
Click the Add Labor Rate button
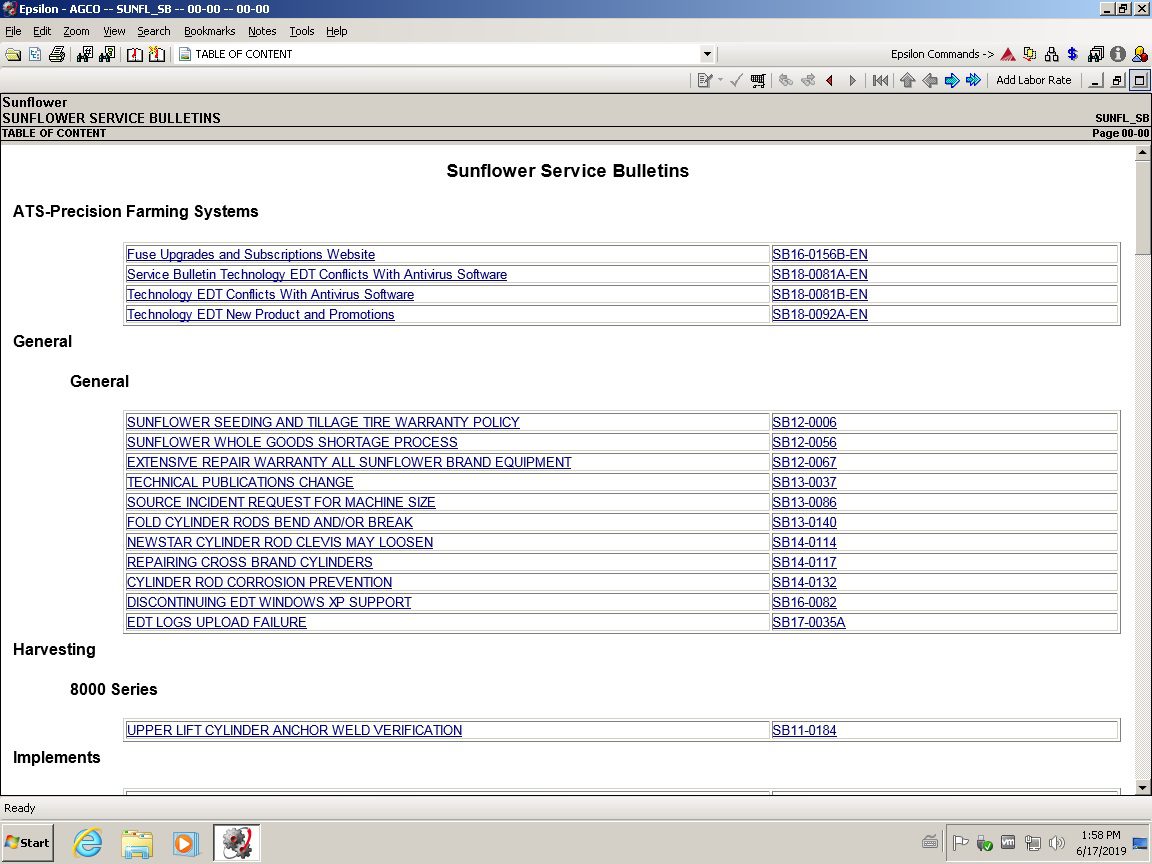click(x=1033, y=80)
